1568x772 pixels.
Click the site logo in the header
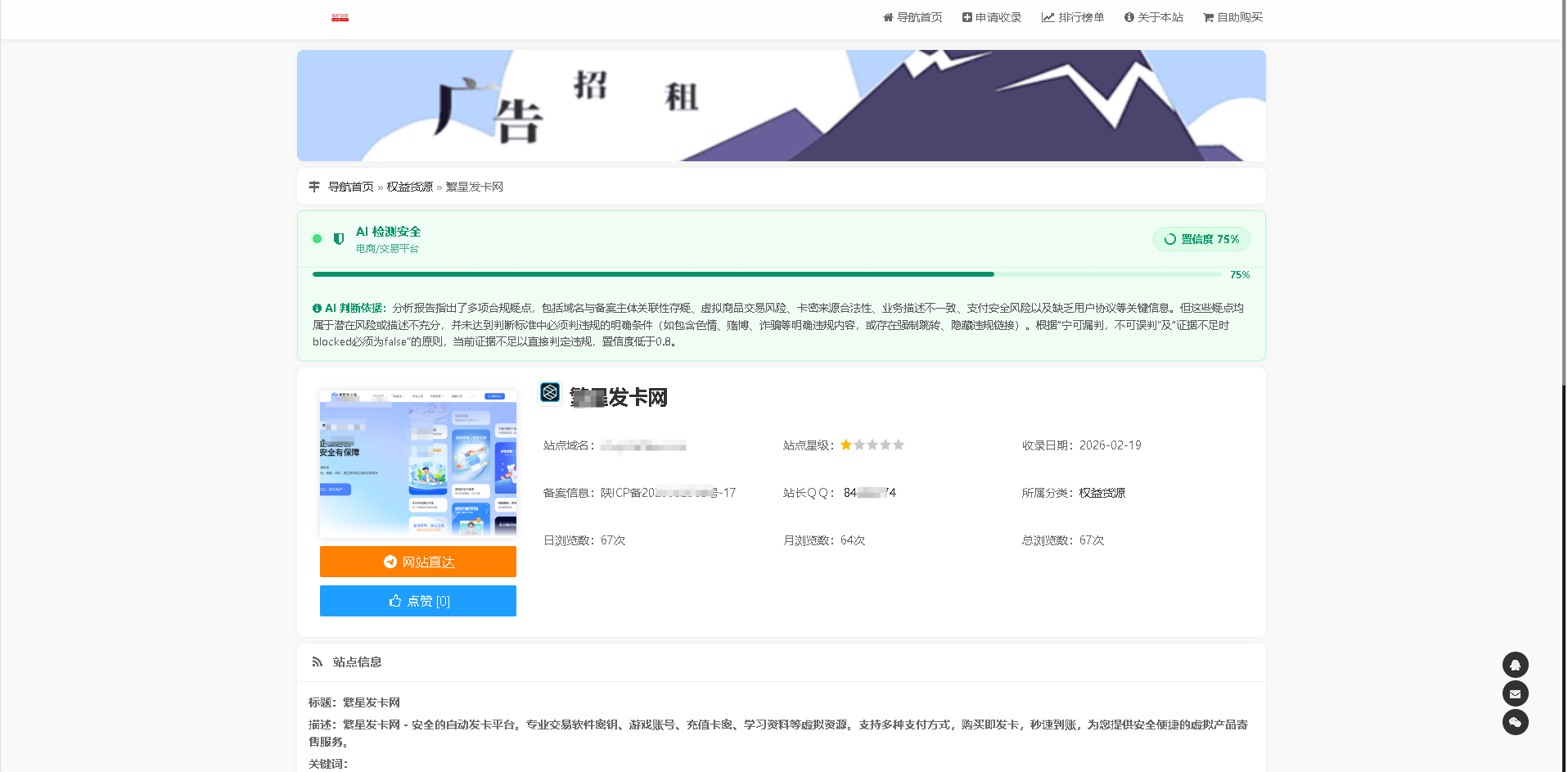tap(339, 16)
